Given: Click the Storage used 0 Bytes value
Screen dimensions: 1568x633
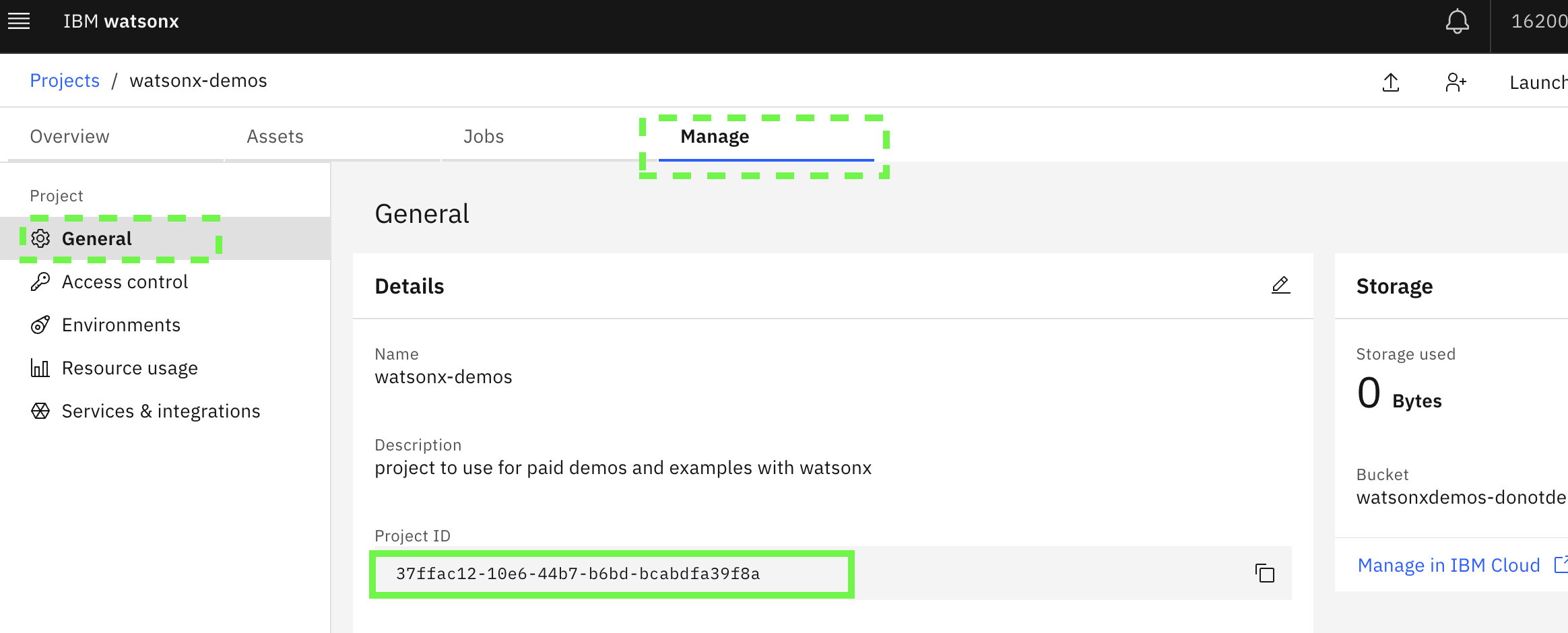Looking at the screenshot, I should (1399, 394).
